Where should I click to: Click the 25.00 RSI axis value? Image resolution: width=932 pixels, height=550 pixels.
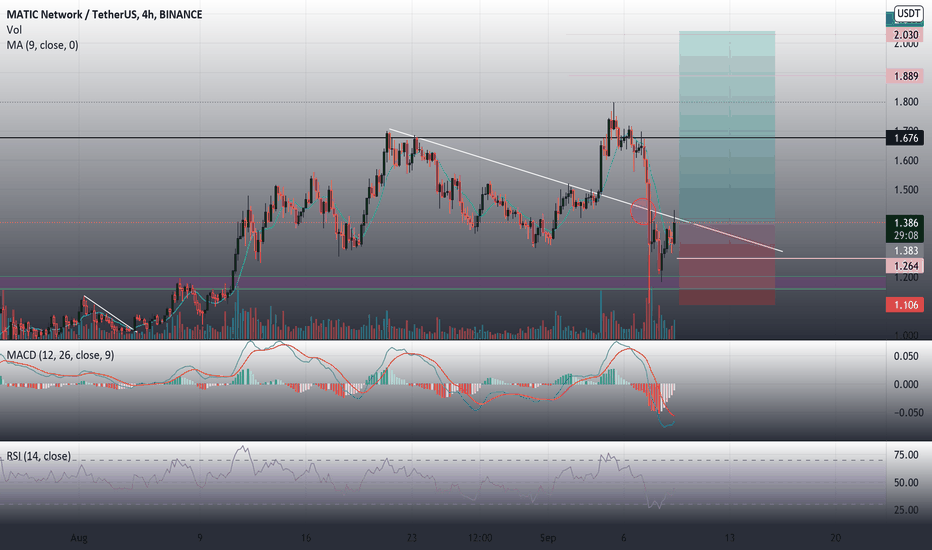[906, 510]
